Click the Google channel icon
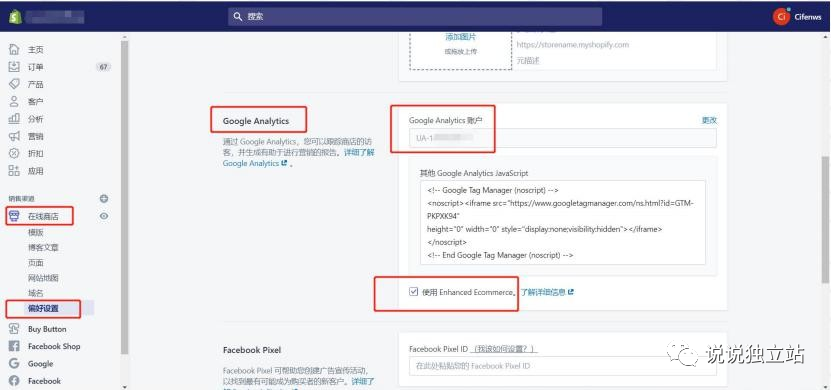The width and height of the screenshot is (831, 390). click(14, 364)
